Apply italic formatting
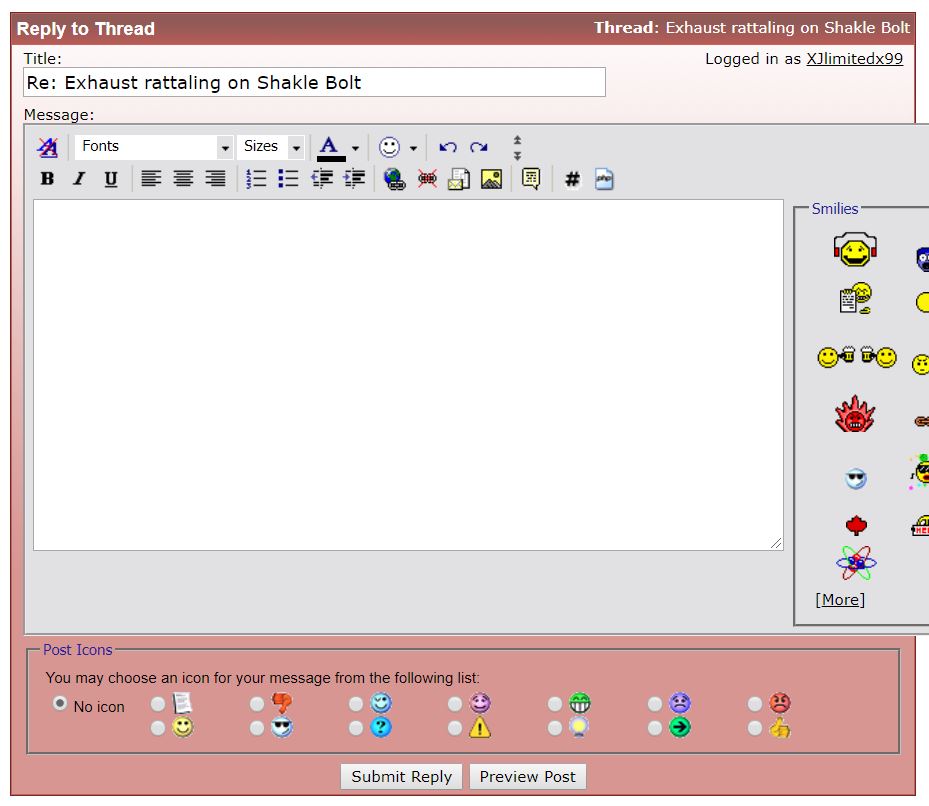 79,179
